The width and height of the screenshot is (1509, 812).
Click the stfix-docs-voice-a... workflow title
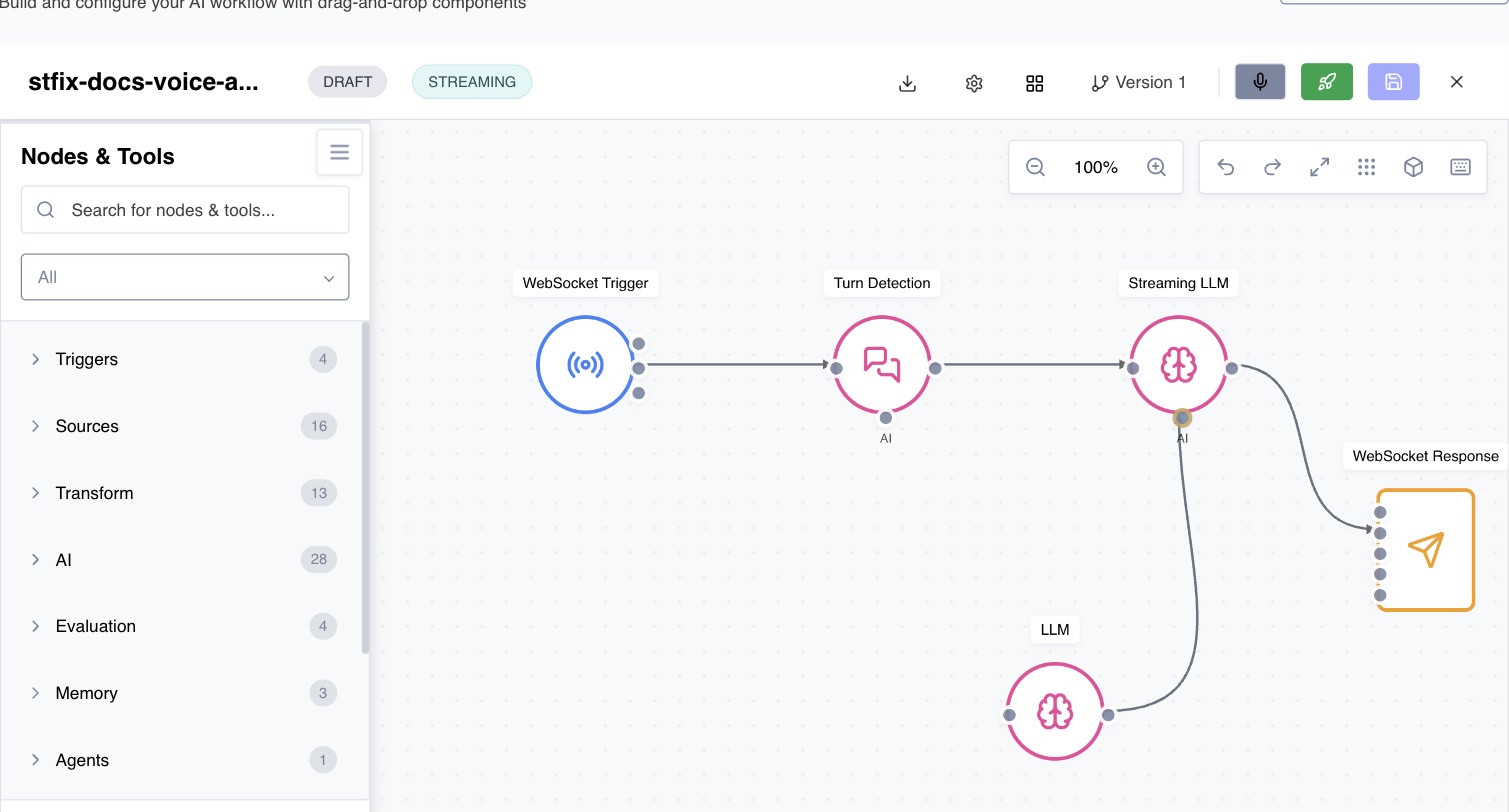pyautogui.click(x=143, y=82)
